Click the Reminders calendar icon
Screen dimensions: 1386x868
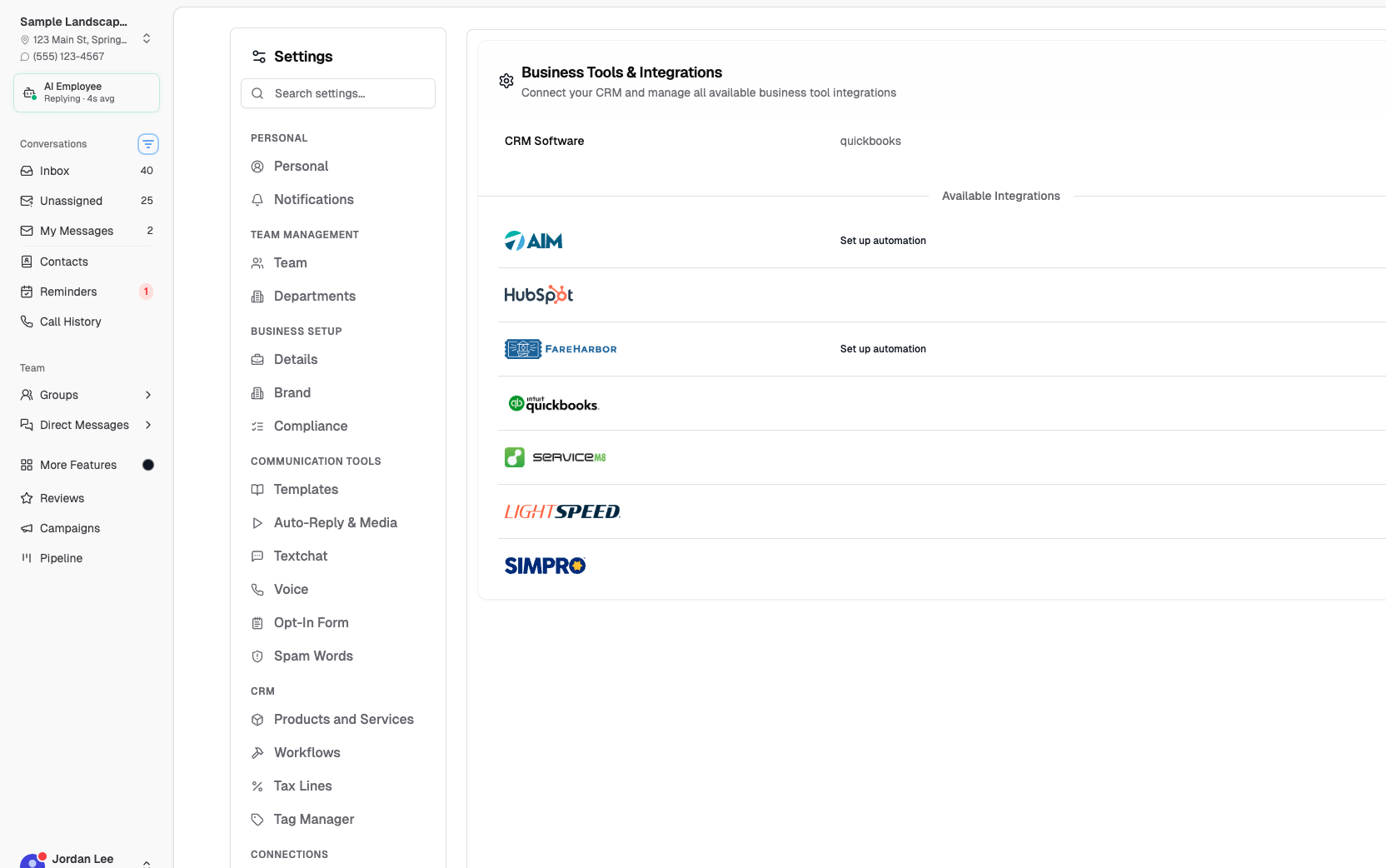[x=27, y=292]
